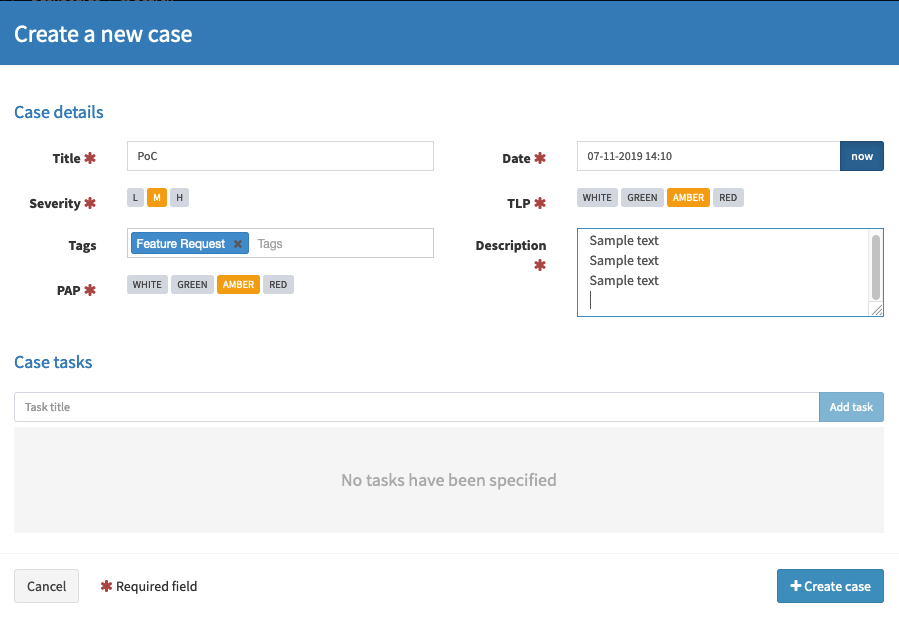Click the Case details section header
This screenshot has height=618, width=899.
coord(58,112)
